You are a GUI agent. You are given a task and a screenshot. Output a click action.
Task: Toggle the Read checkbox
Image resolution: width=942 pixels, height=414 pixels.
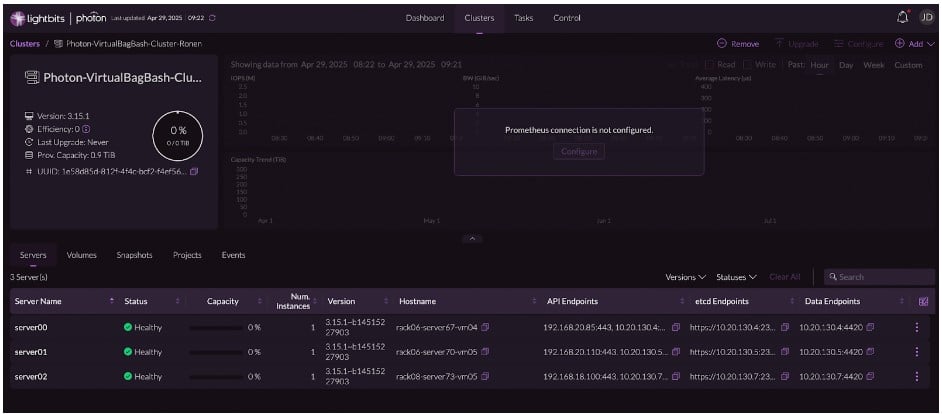pos(709,64)
